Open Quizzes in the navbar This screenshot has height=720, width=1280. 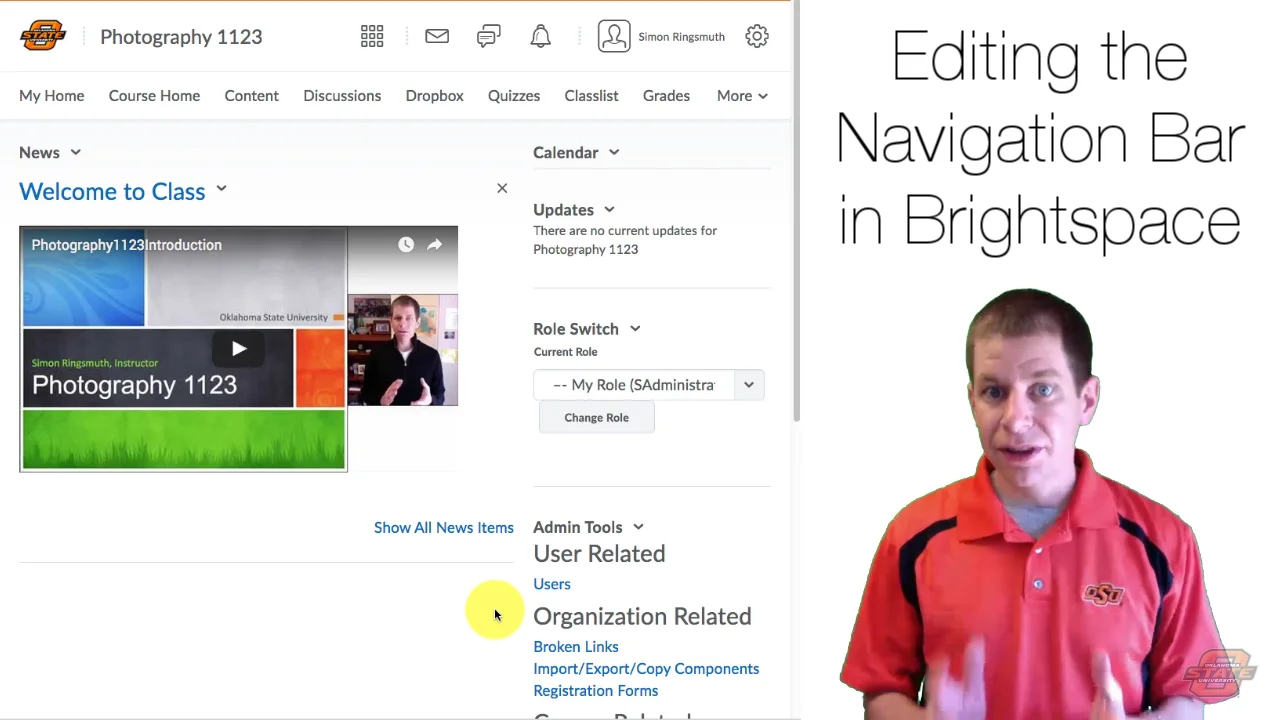514,96
